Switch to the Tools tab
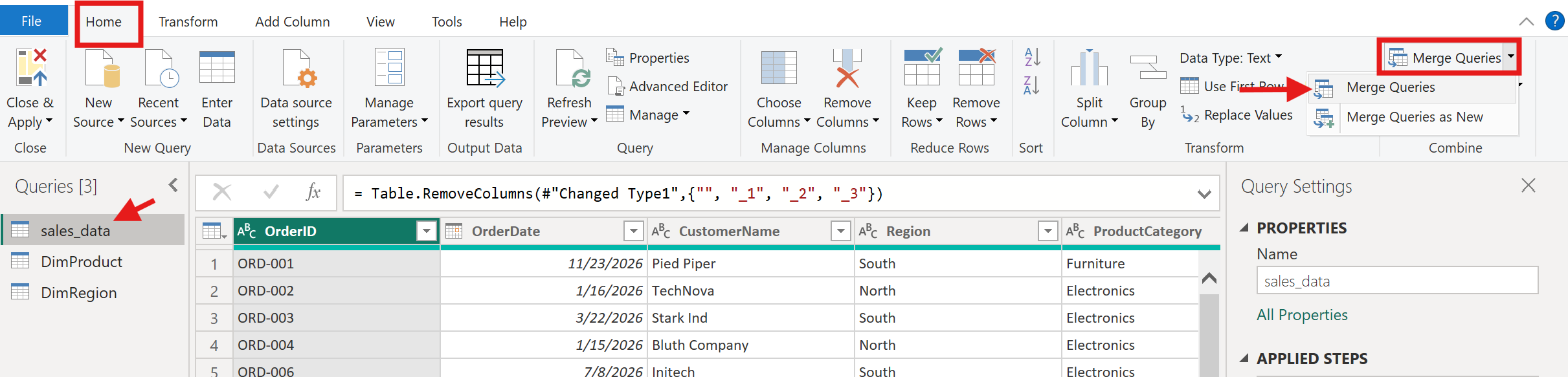1568x377 pixels. pyautogui.click(x=447, y=22)
